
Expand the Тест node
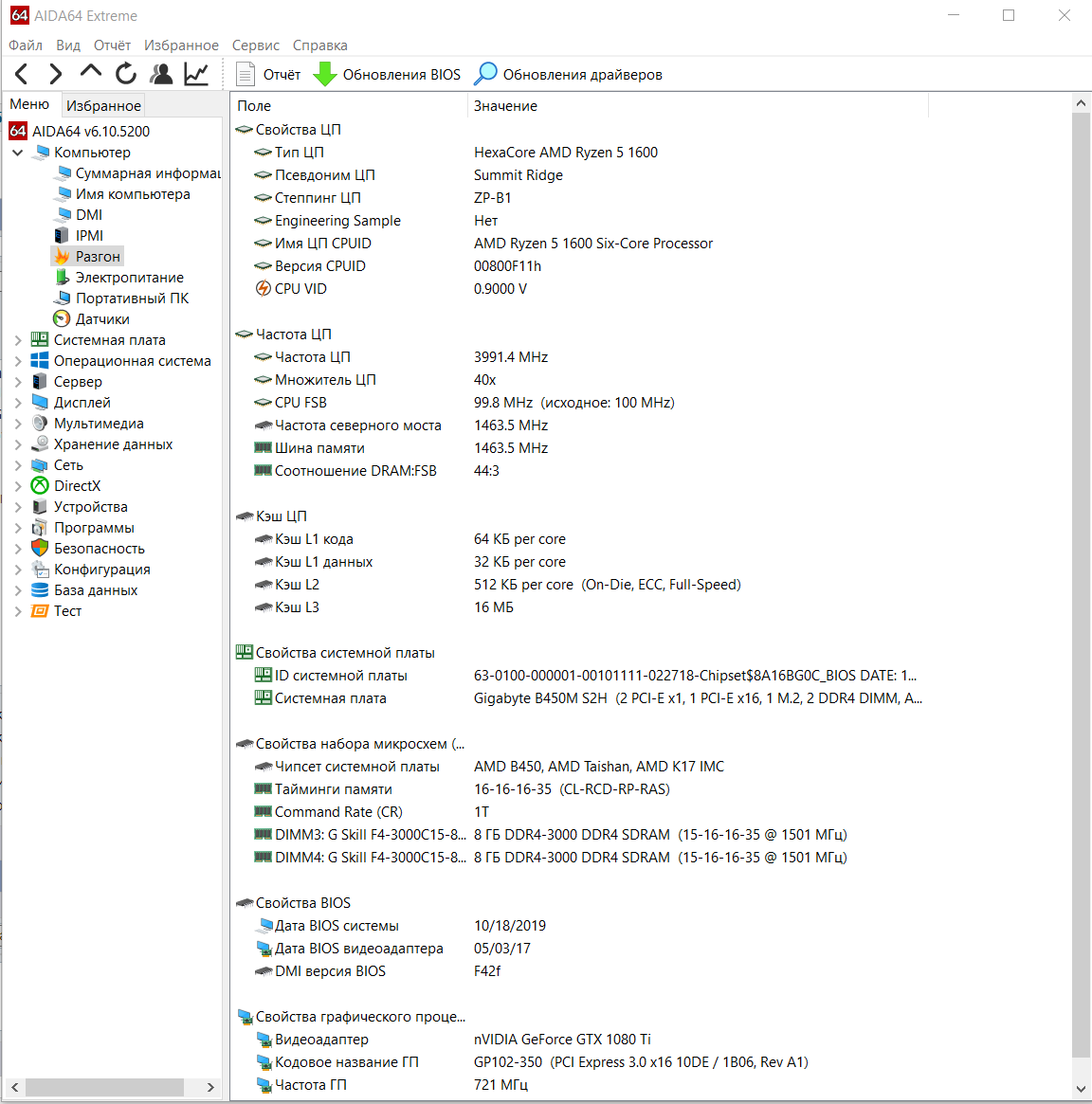[18, 611]
